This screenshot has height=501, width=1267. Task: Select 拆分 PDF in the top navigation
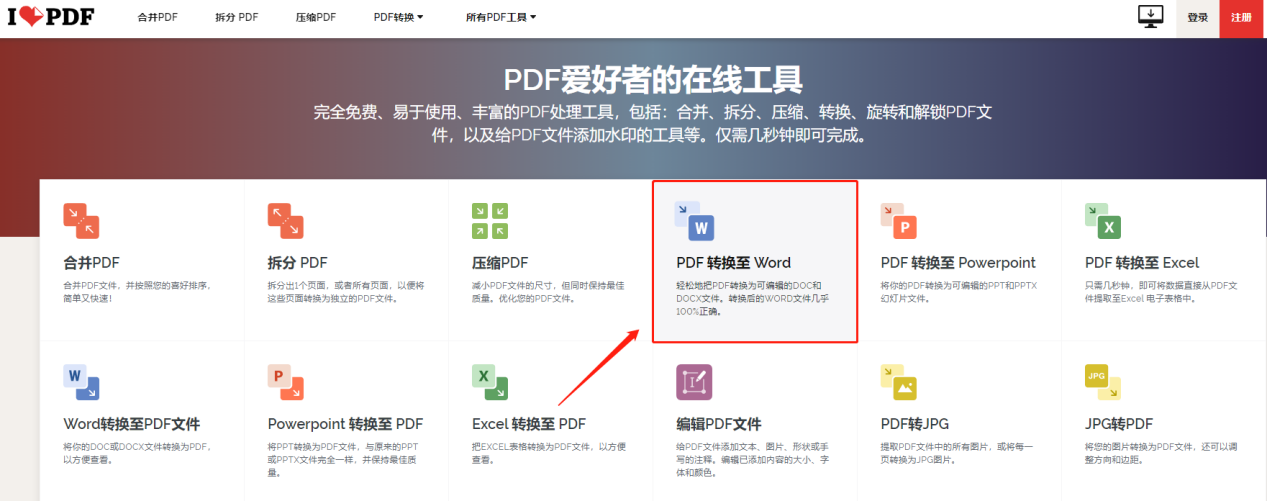tap(237, 17)
